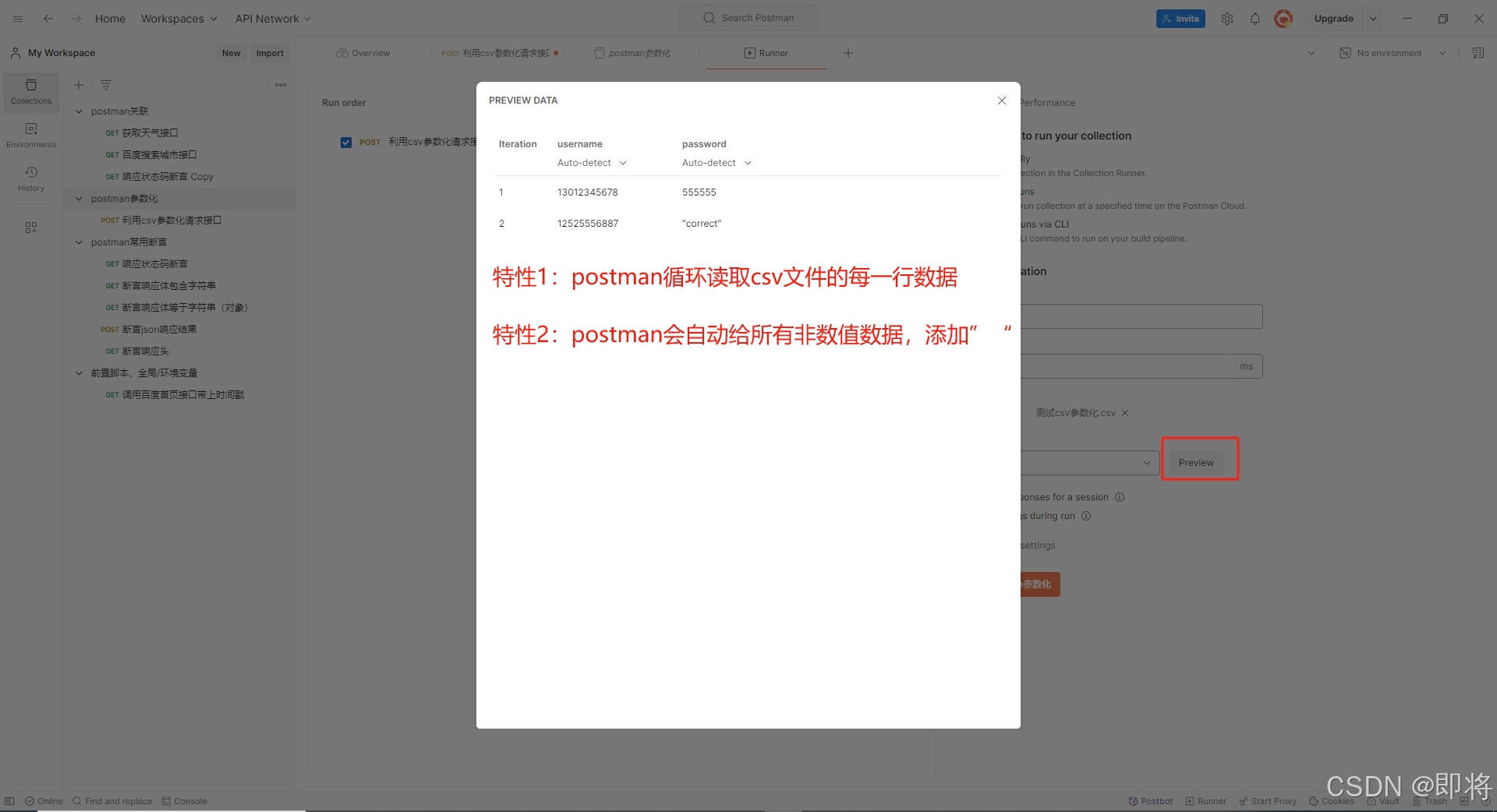This screenshot has height=812, width=1497.
Task: Go to Home
Action: pyautogui.click(x=110, y=19)
